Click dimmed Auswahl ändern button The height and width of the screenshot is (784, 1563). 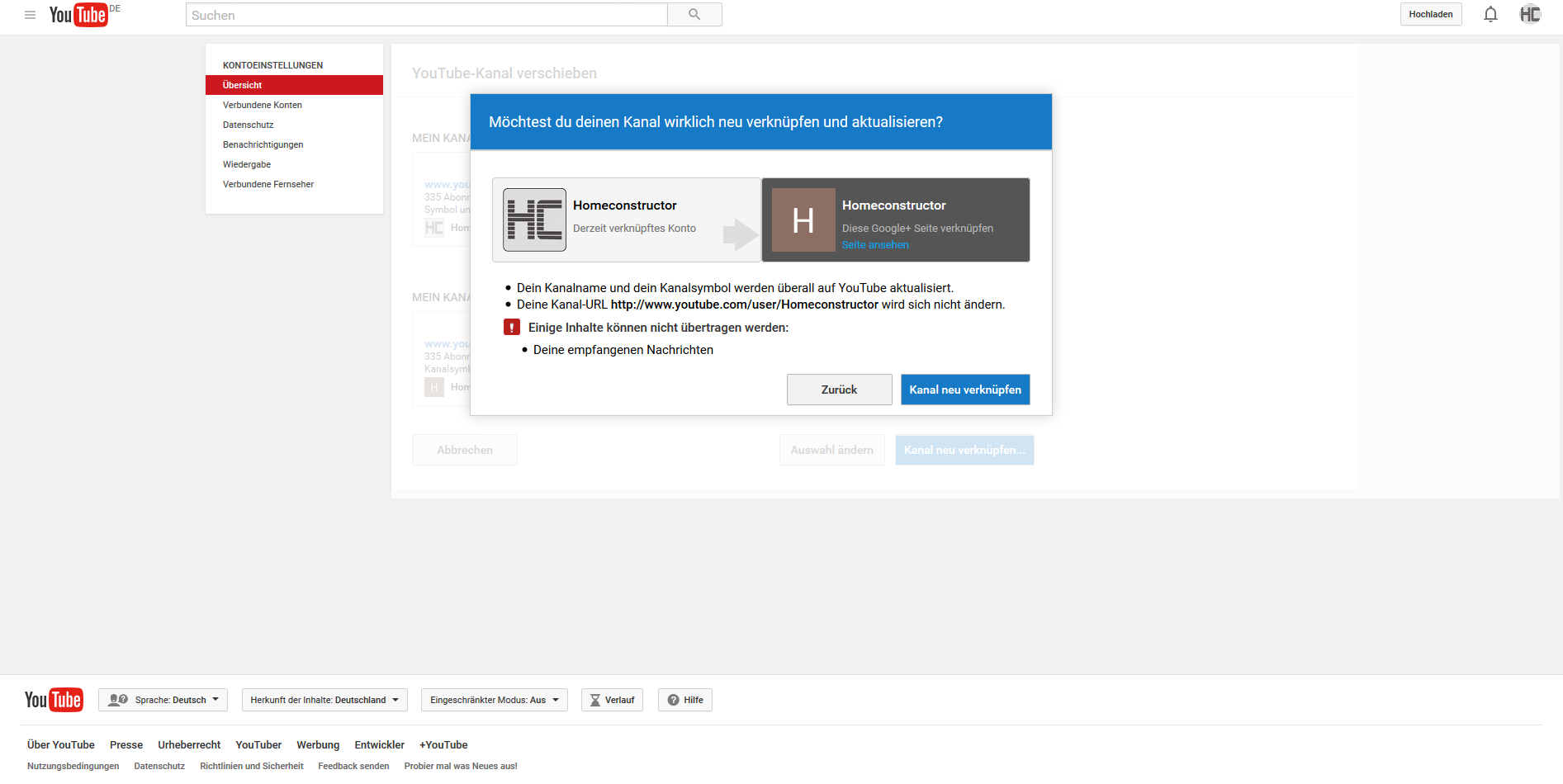[x=832, y=450]
